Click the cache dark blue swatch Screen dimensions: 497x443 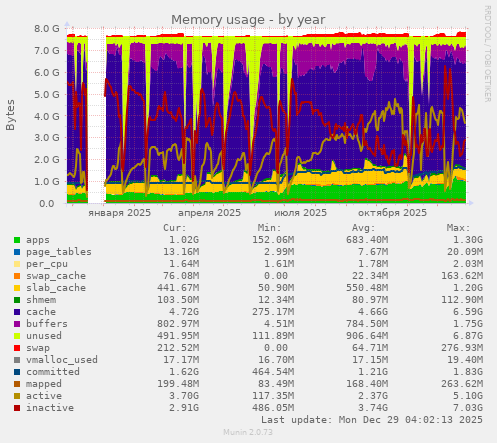17,312
